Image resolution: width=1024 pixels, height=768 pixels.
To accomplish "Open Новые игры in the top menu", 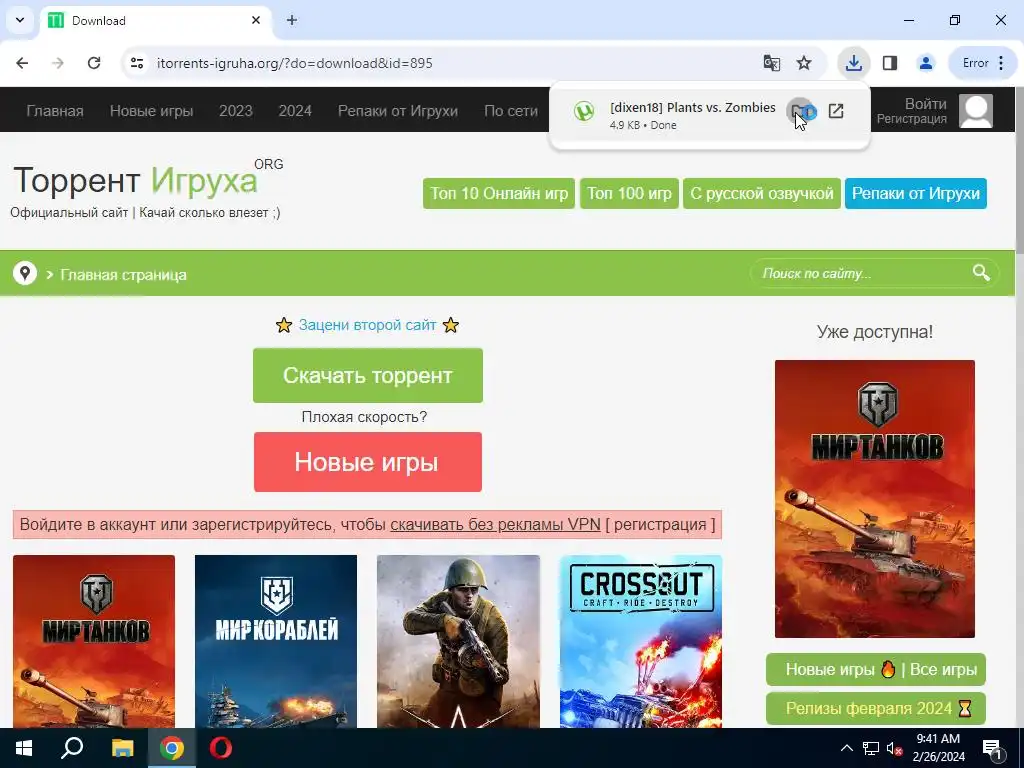I will [152, 111].
